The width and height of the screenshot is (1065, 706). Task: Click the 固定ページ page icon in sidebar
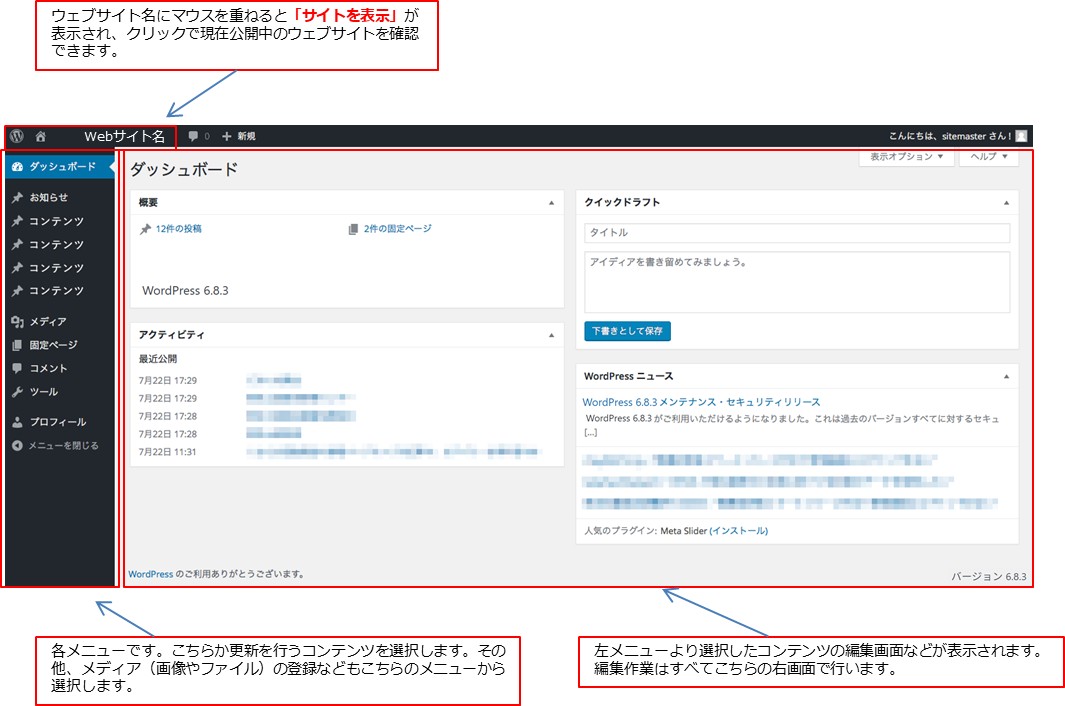[18, 345]
